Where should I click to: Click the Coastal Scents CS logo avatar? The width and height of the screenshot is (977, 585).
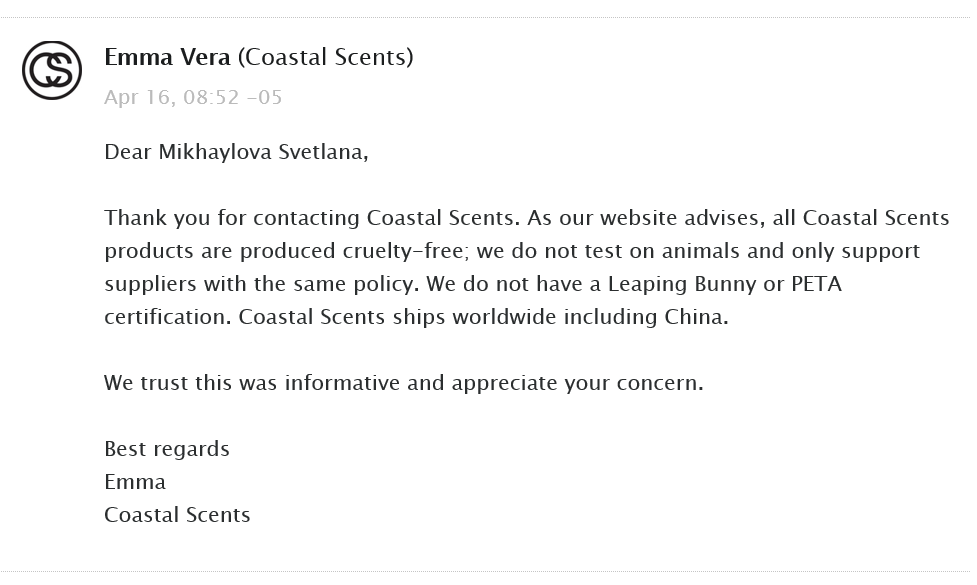(52, 70)
